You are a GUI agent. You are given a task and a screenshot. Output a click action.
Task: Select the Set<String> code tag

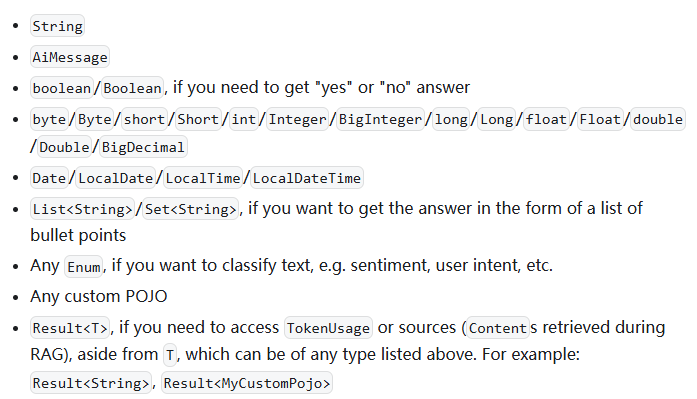coord(190,209)
